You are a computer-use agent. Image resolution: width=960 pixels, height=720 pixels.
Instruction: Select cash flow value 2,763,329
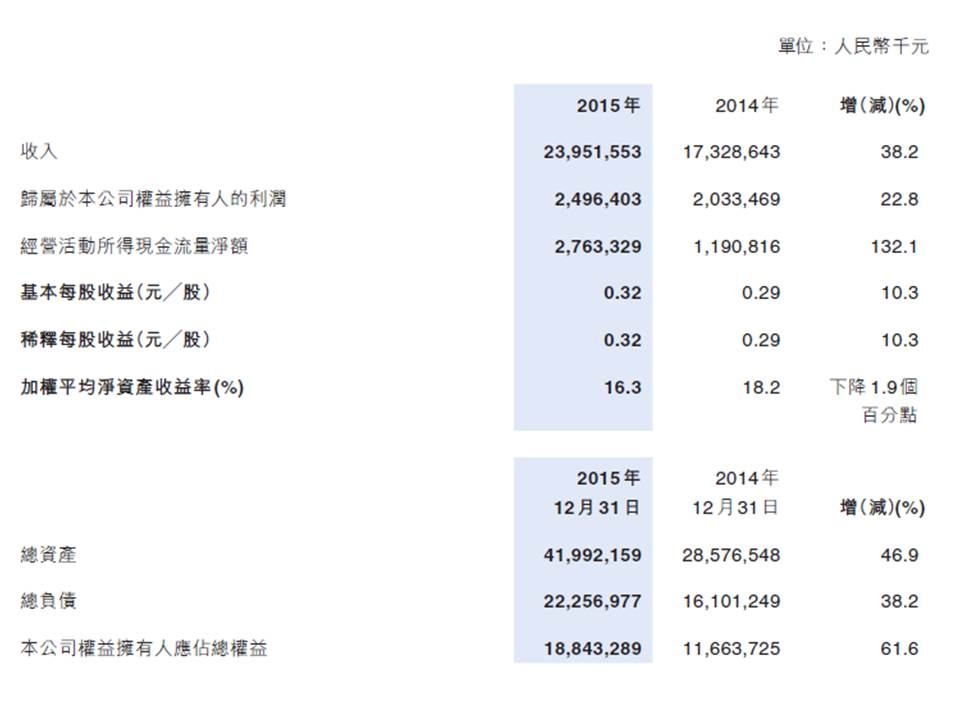[598, 246]
